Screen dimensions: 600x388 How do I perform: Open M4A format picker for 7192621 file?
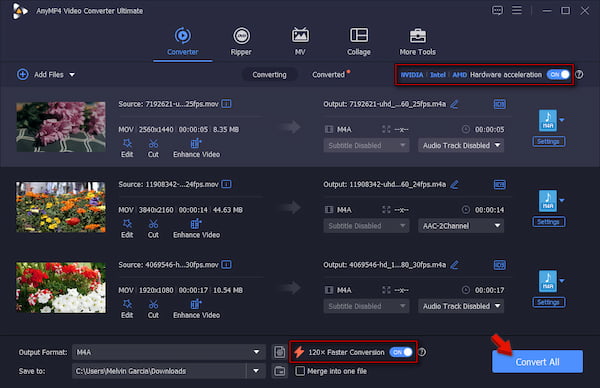551,121
